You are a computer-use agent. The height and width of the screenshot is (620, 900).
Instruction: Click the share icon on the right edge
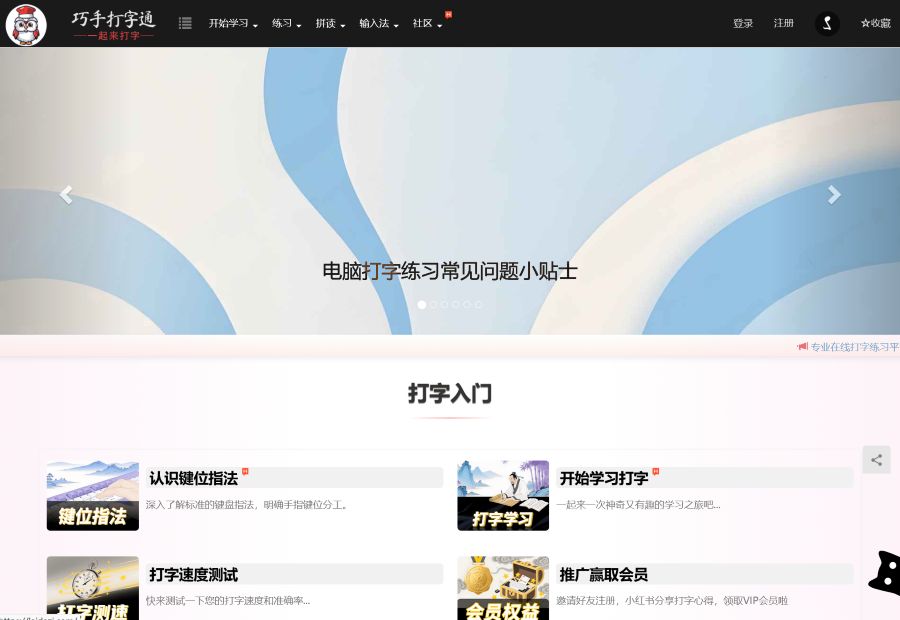point(876,459)
